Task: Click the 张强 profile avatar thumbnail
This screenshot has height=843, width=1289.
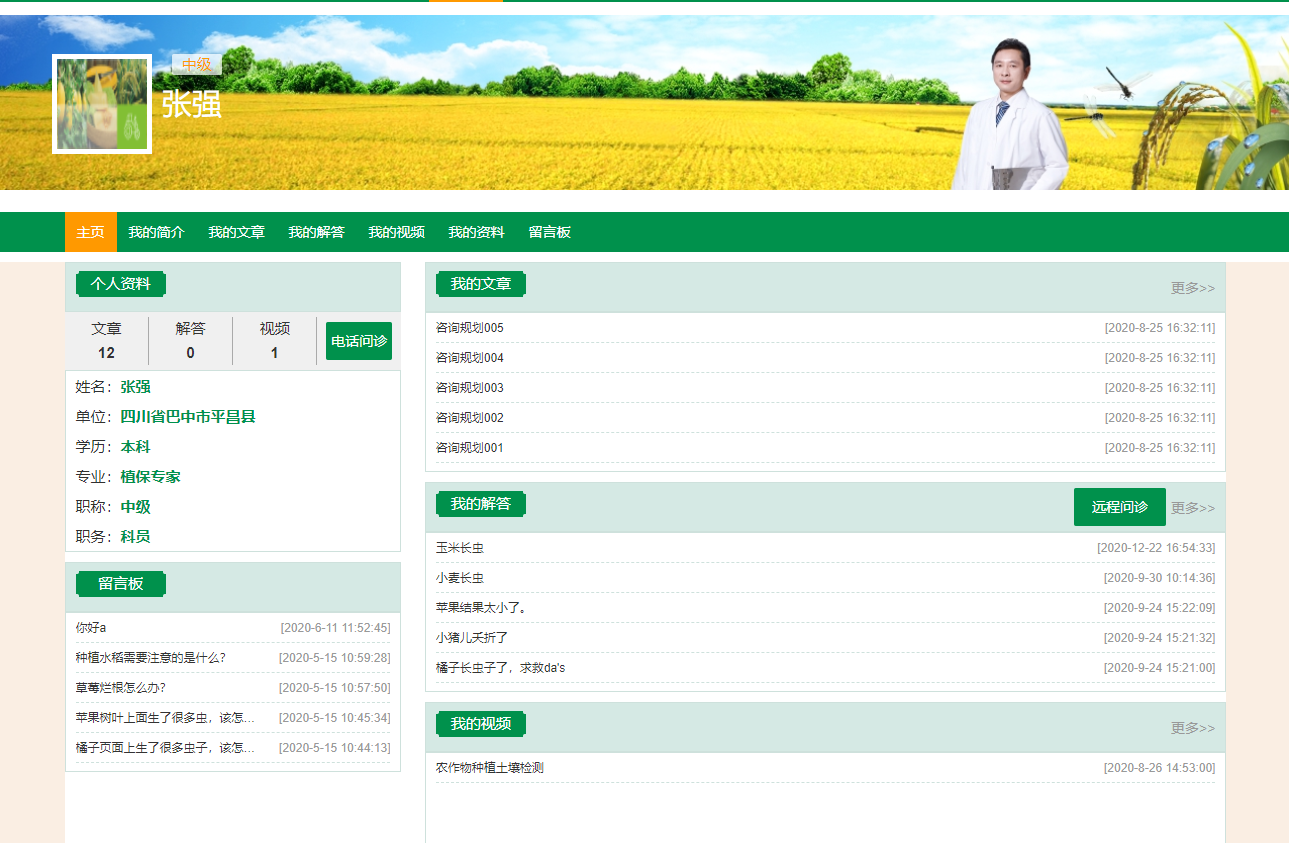Action: click(x=101, y=104)
